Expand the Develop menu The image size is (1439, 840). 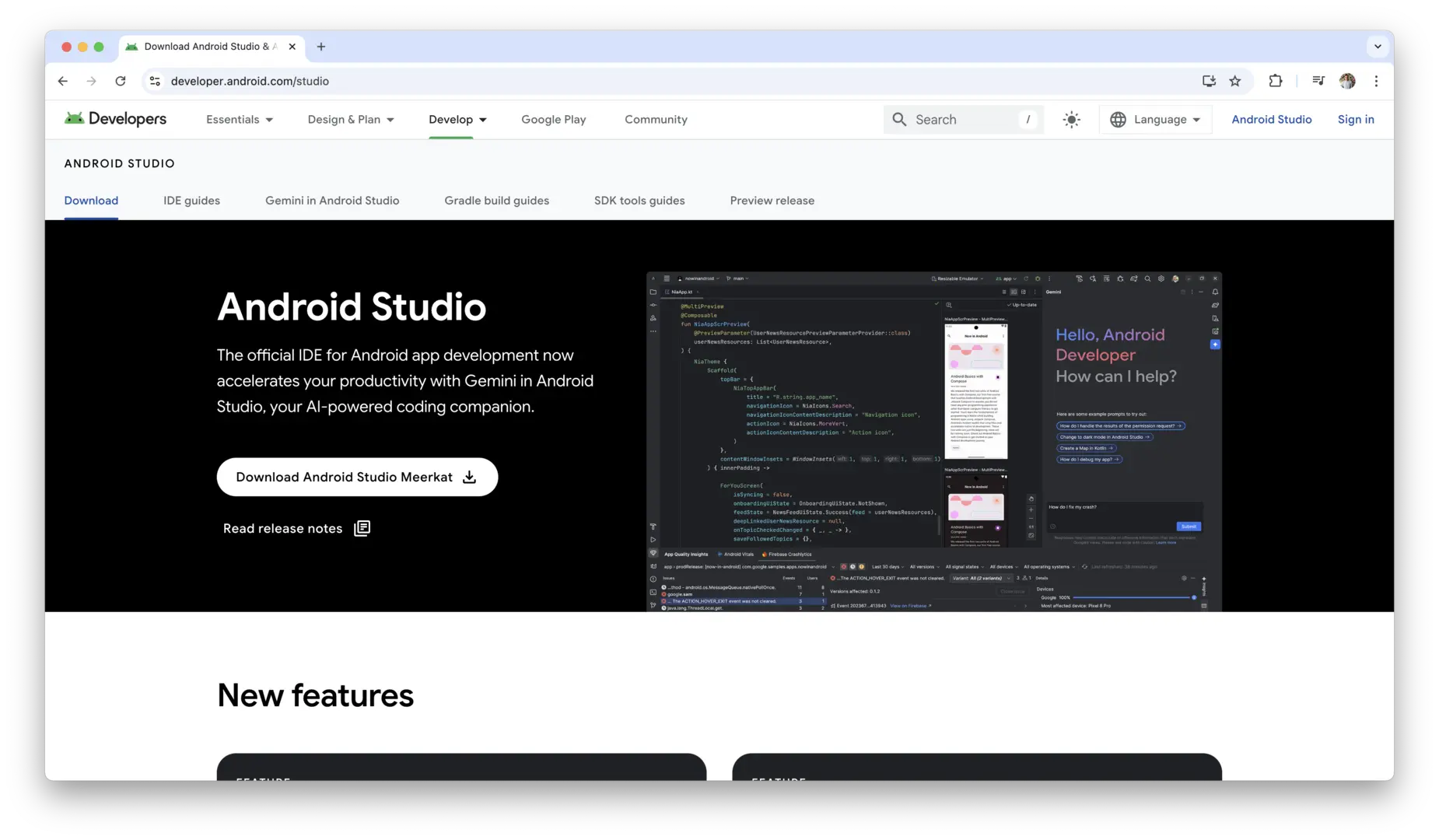457,119
